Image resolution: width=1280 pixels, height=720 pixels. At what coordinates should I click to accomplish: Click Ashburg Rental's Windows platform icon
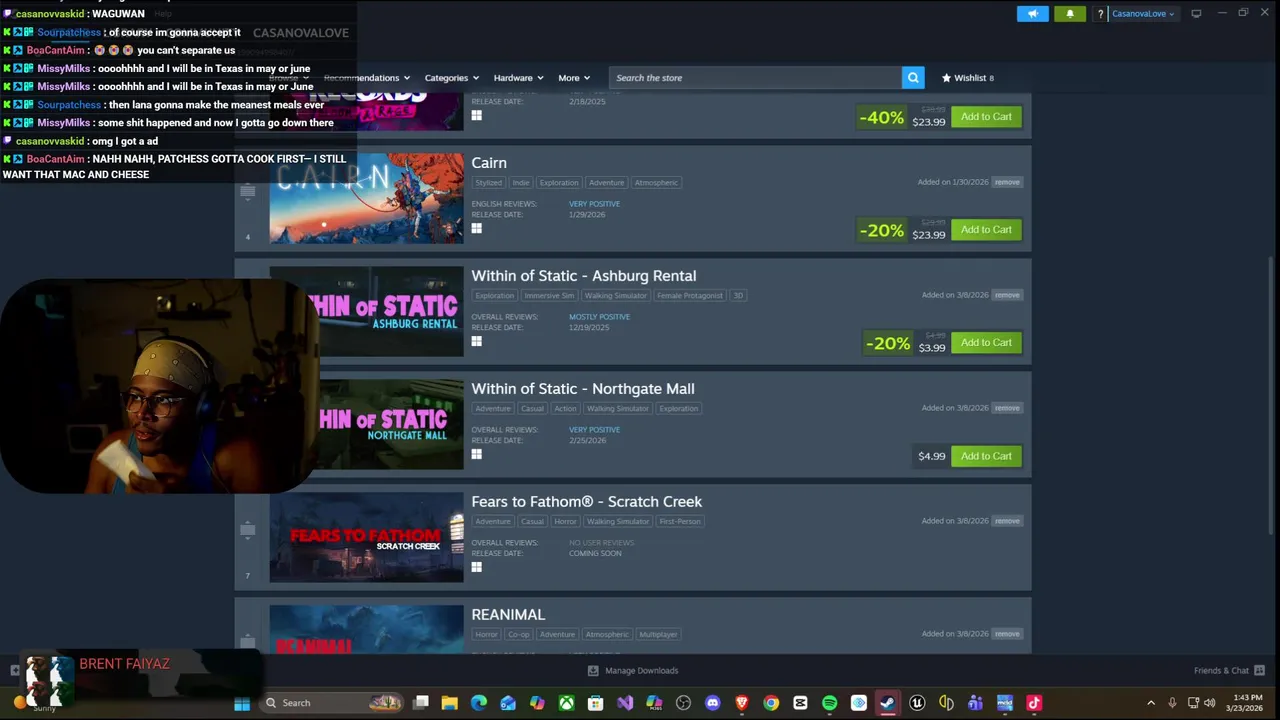point(477,341)
